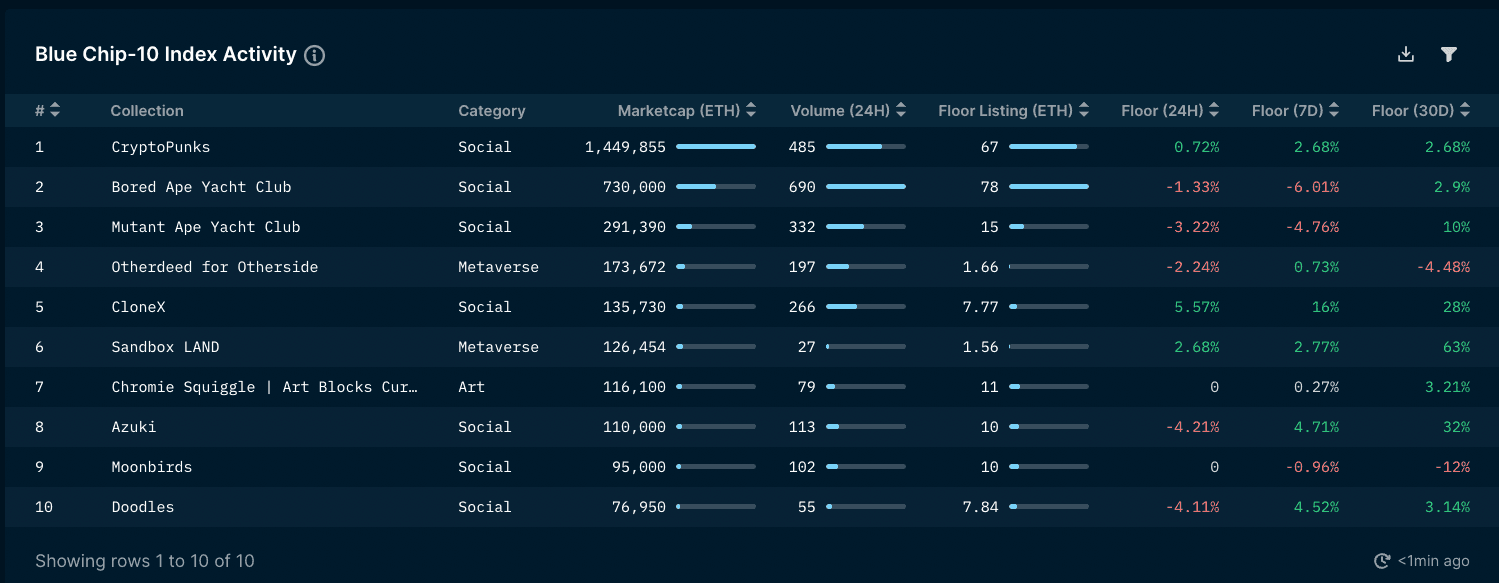This screenshot has width=1499, height=583.
Task: Open the Azuki collection
Action: click(x=134, y=427)
